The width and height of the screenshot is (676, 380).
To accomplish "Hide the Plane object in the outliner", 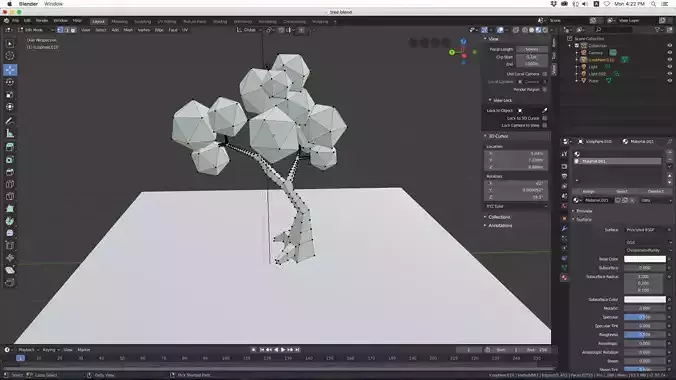I will pos(670,81).
